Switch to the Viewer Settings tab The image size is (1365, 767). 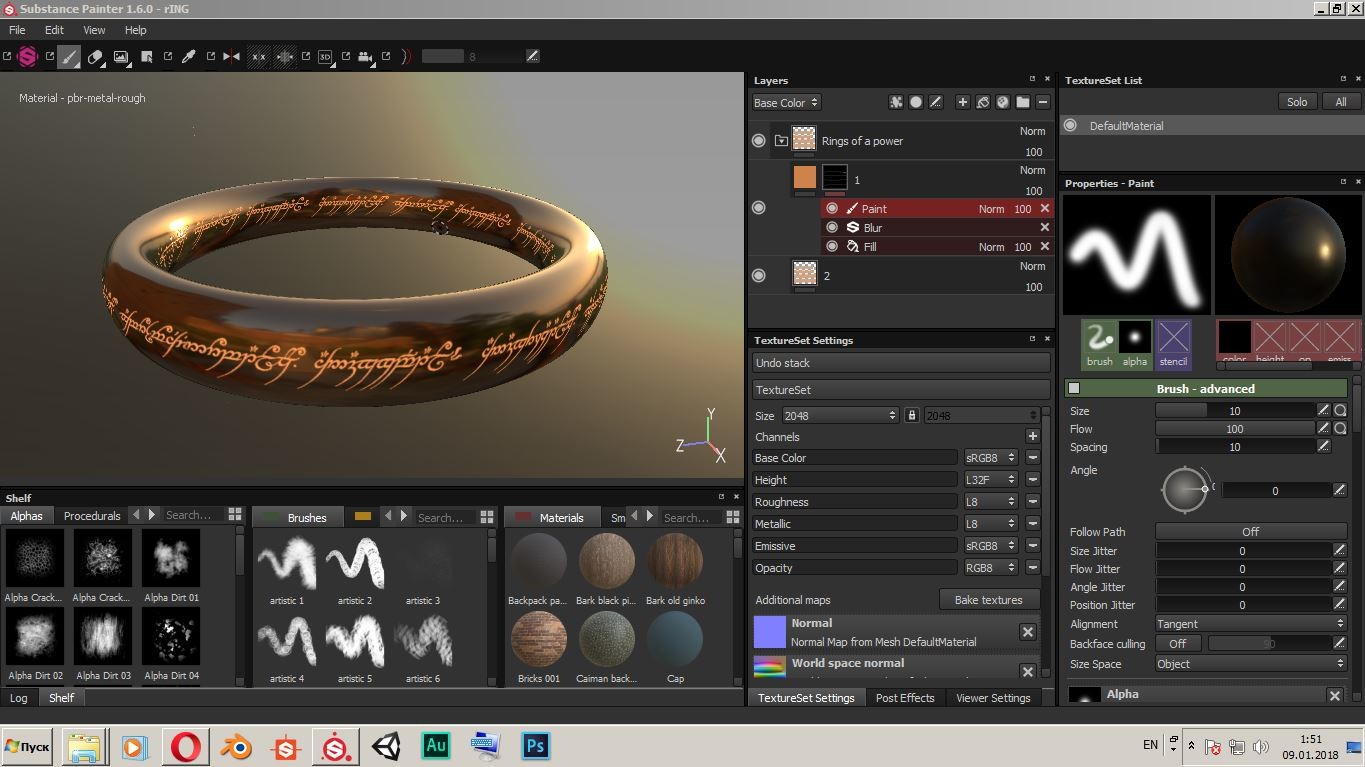click(x=993, y=698)
